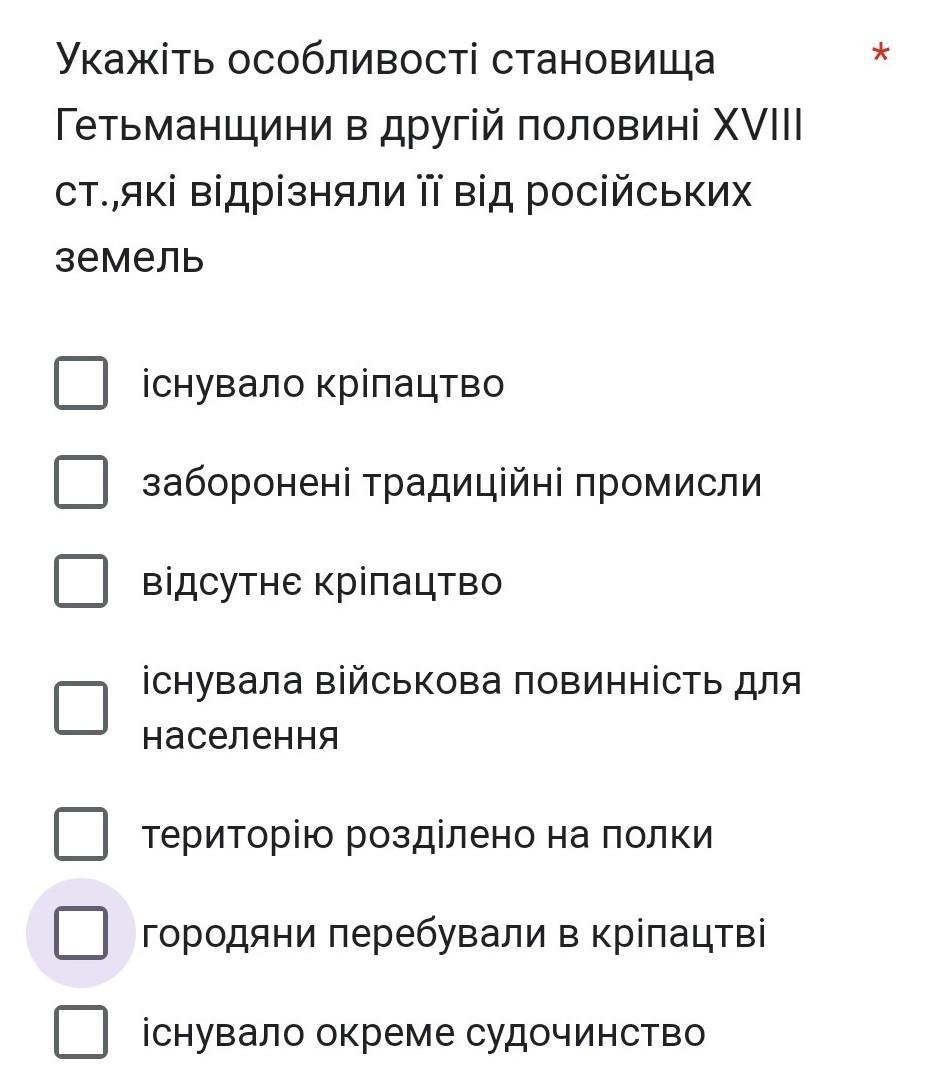
Task: Click "XVIII" in the question text
Action: 757,126
